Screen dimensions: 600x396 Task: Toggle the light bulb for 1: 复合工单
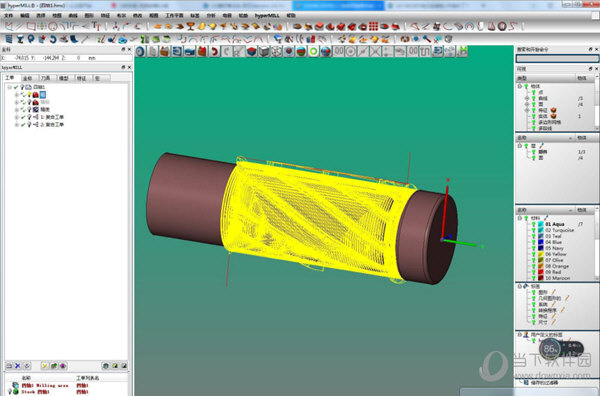click(29, 117)
